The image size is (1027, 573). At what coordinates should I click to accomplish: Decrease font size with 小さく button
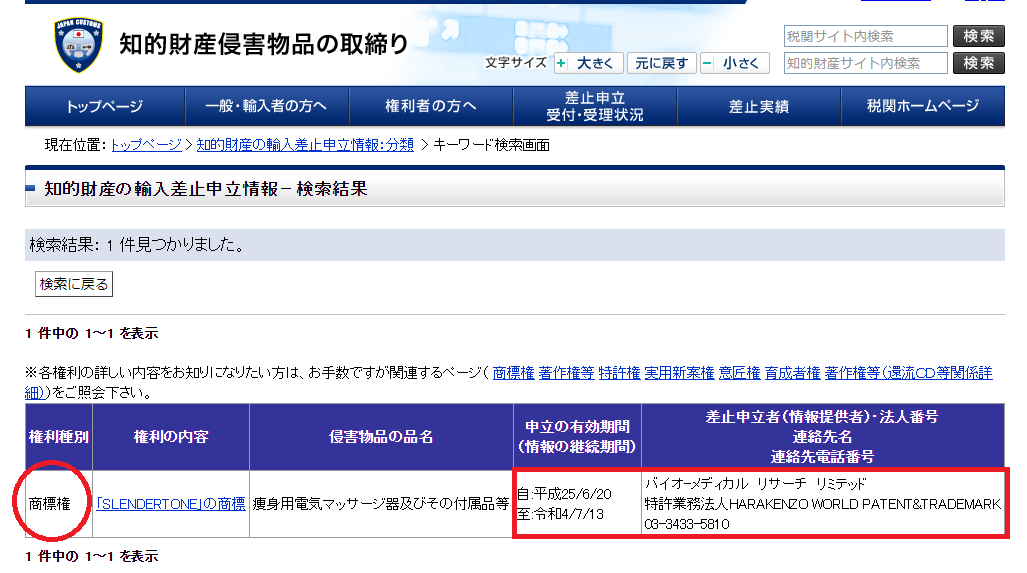tap(734, 64)
